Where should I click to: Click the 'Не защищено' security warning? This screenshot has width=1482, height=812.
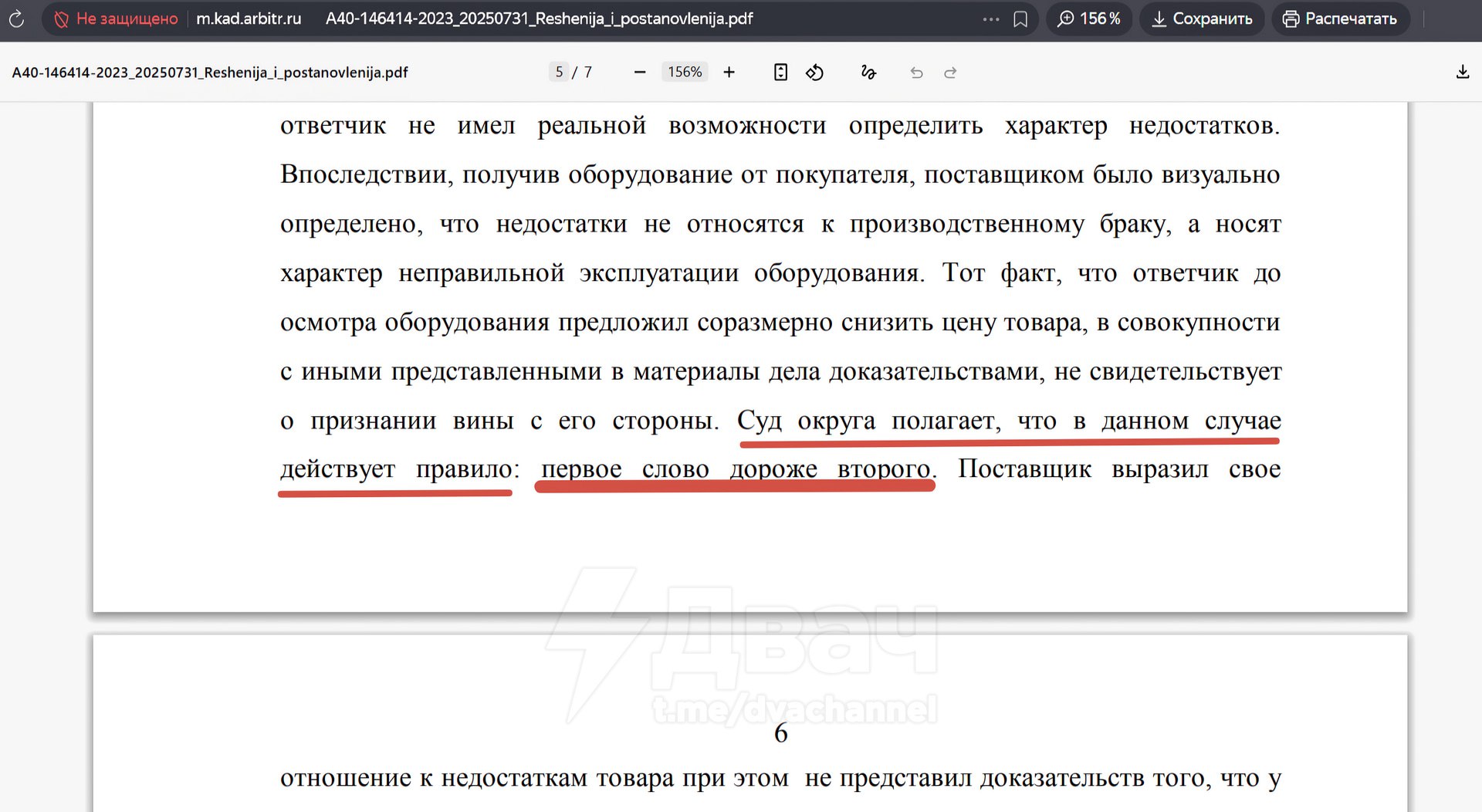pyautogui.click(x=116, y=19)
